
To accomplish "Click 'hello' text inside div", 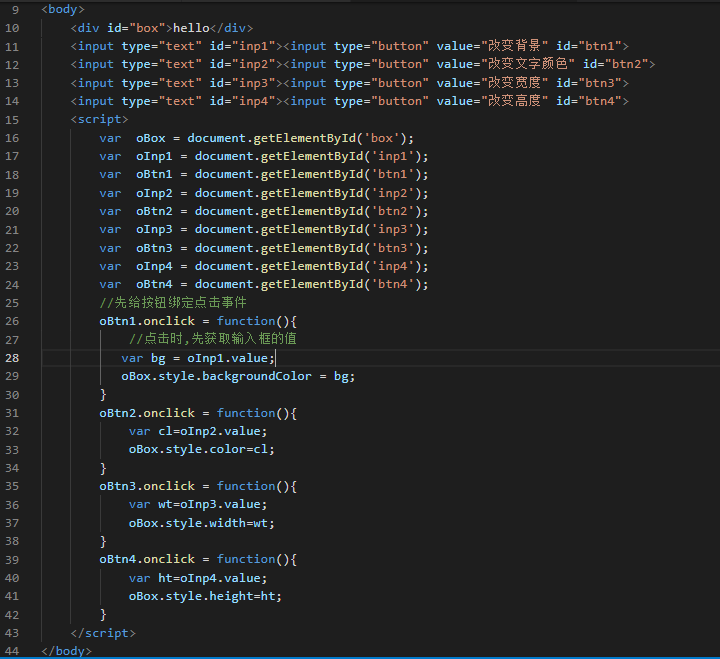I will [x=191, y=28].
